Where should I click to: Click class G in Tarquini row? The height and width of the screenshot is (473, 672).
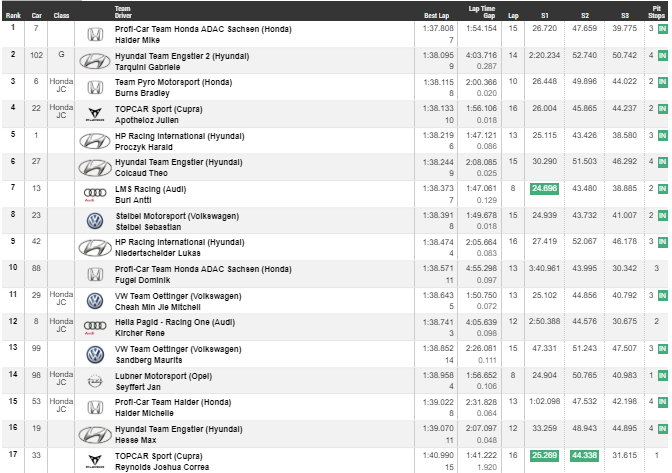point(61,55)
